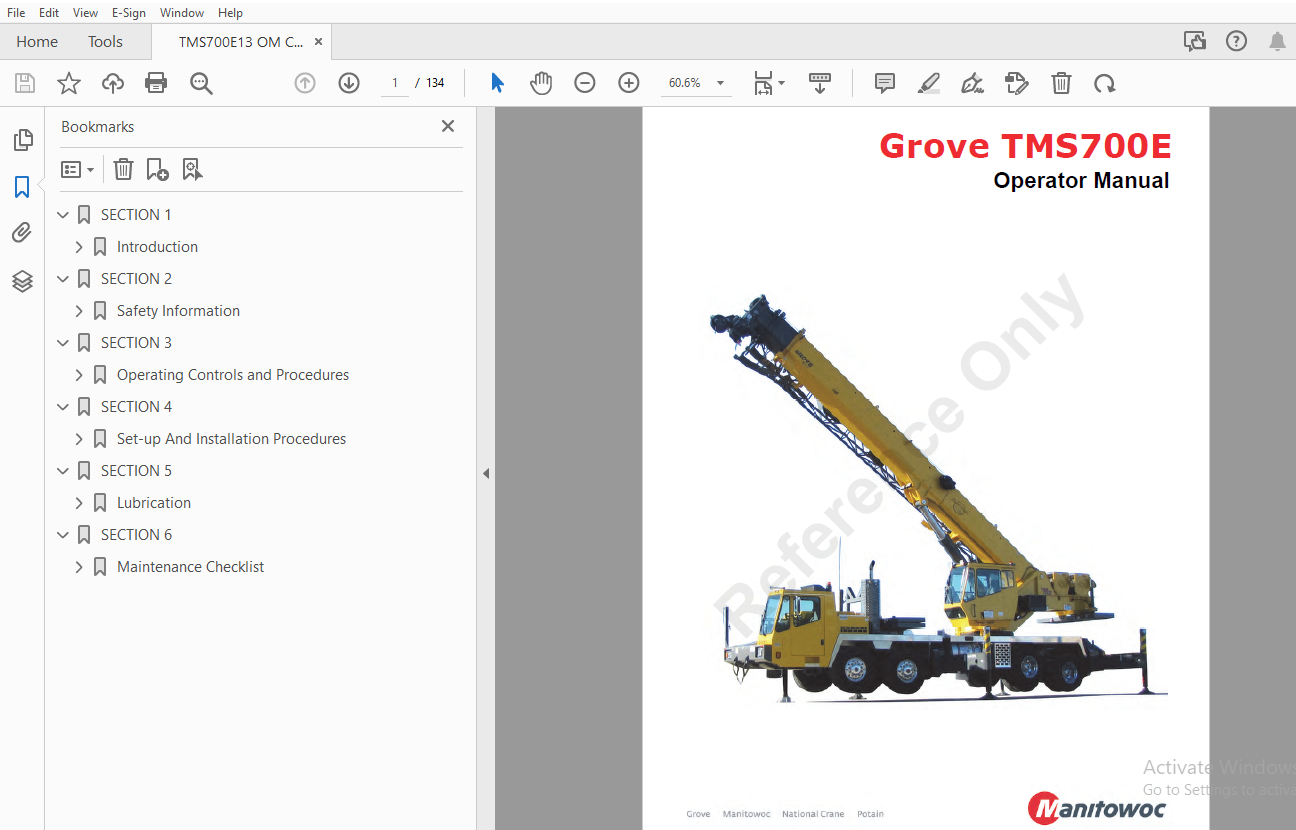Viewport: 1296px width, 830px height.
Task: Open fit page options tool
Action: coord(768,83)
